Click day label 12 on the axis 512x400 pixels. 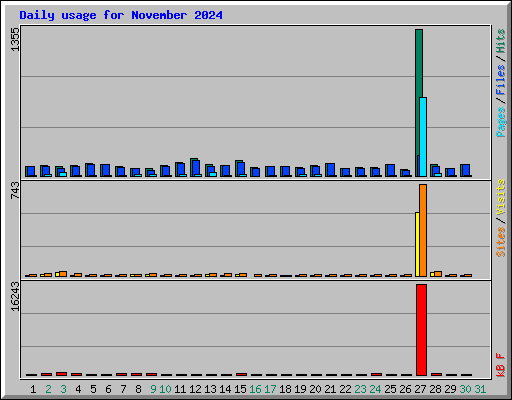coord(195,389)
